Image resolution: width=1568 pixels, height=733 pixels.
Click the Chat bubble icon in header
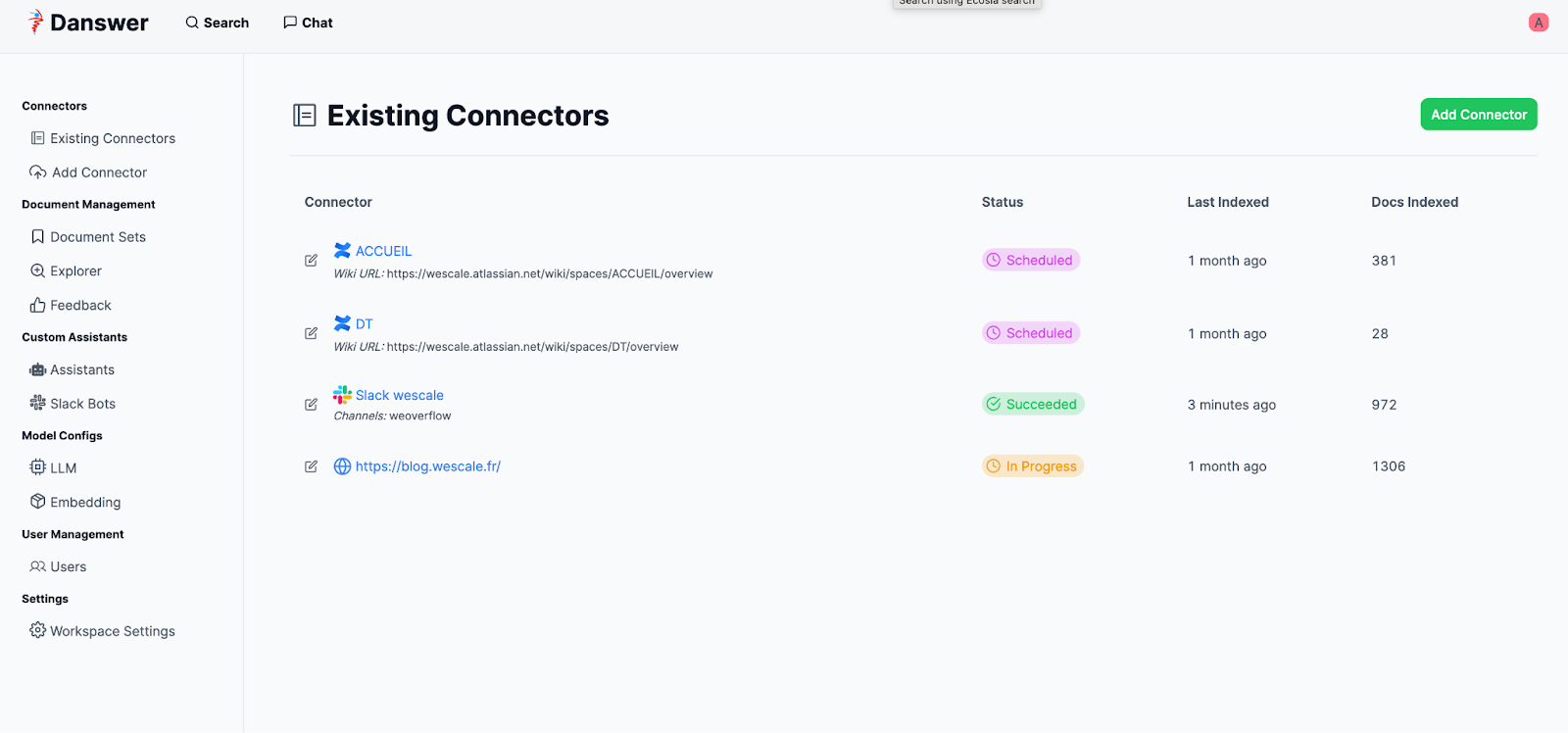pos(290,23)
